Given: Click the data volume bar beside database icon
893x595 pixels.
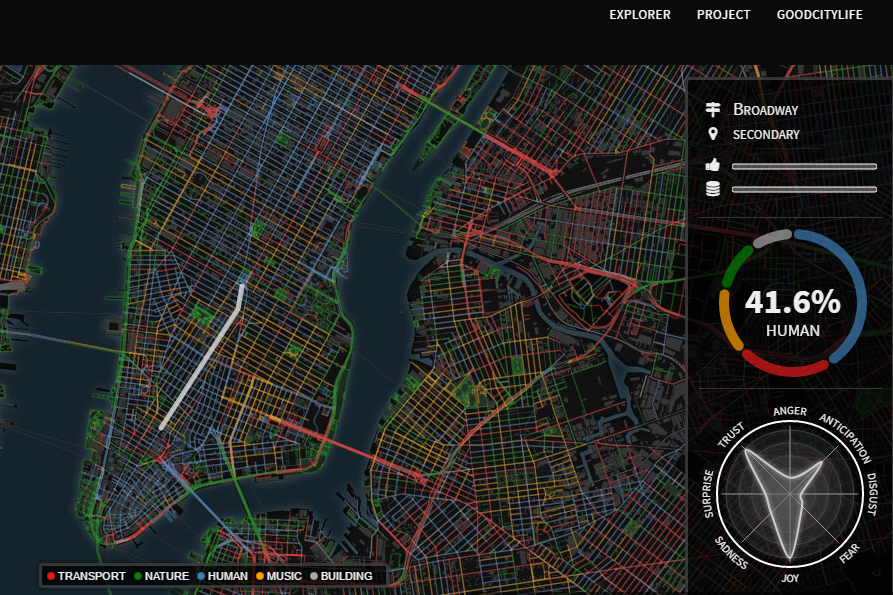Looking at the screenshot, I should coord(805,189).
